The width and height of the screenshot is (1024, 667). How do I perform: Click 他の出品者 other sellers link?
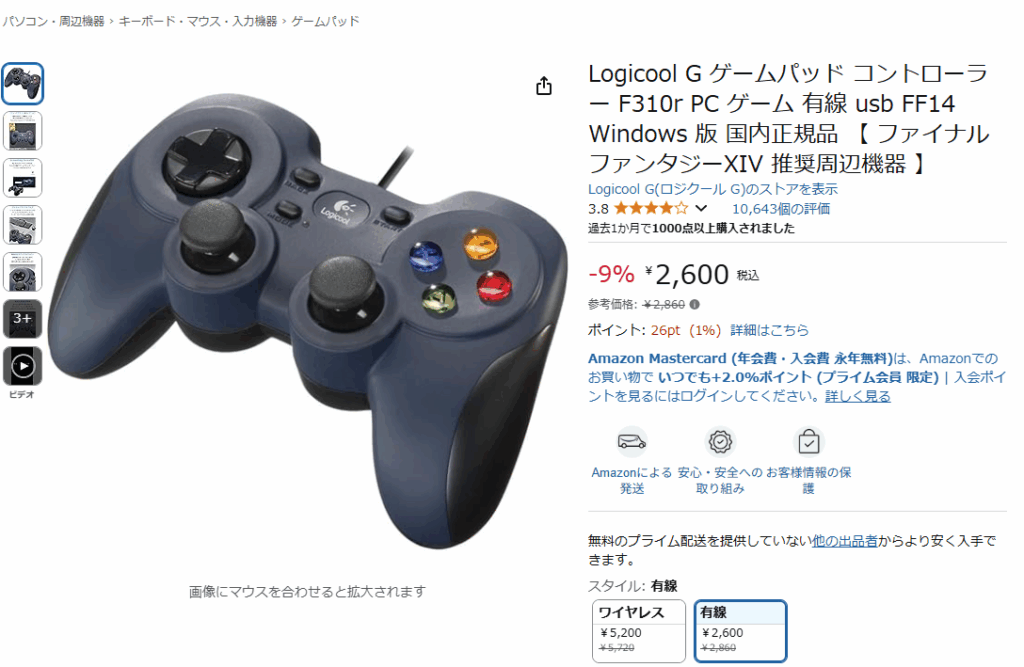point(844,541)
